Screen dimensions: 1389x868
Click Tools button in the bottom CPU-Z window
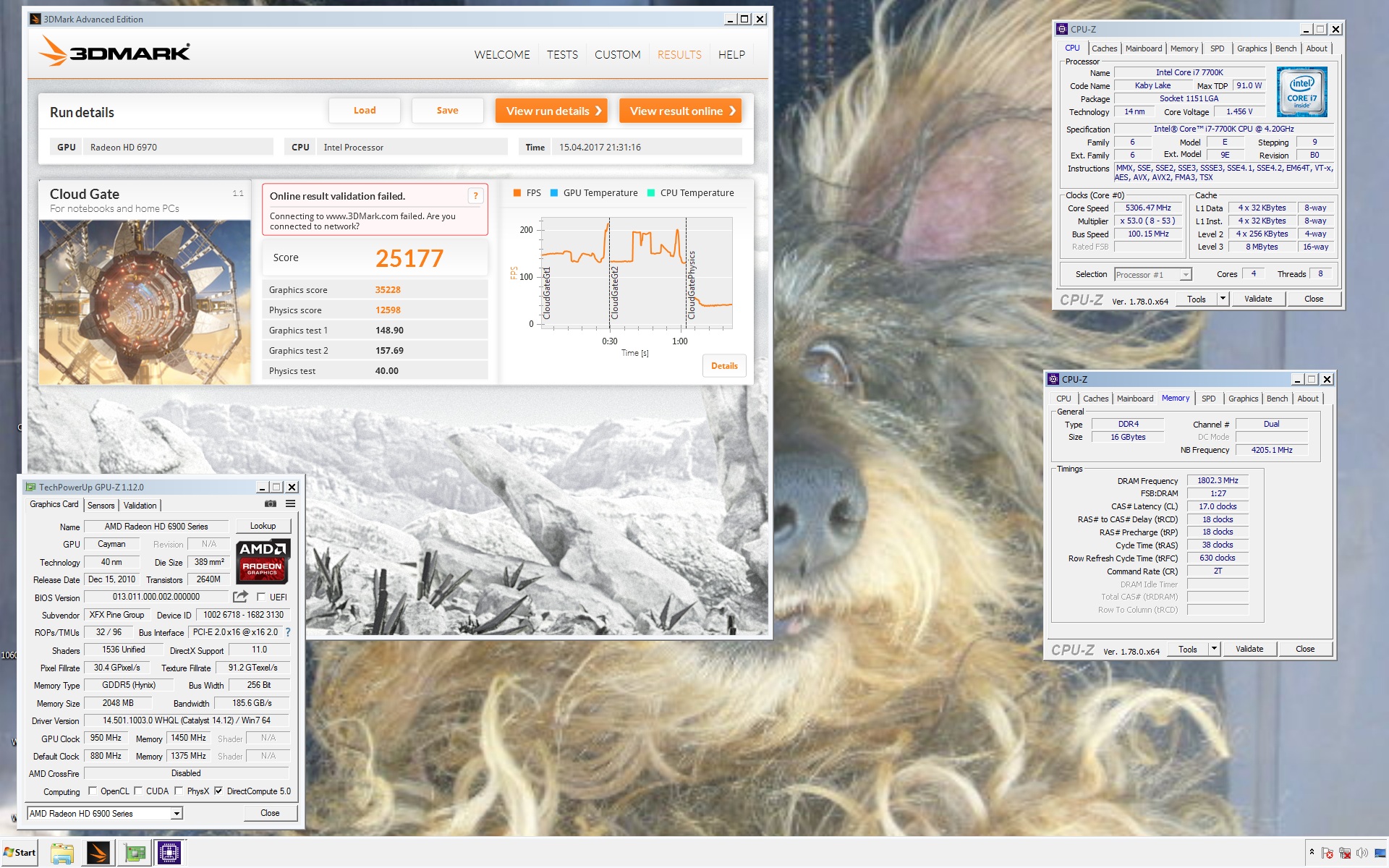coord(1187,649)
